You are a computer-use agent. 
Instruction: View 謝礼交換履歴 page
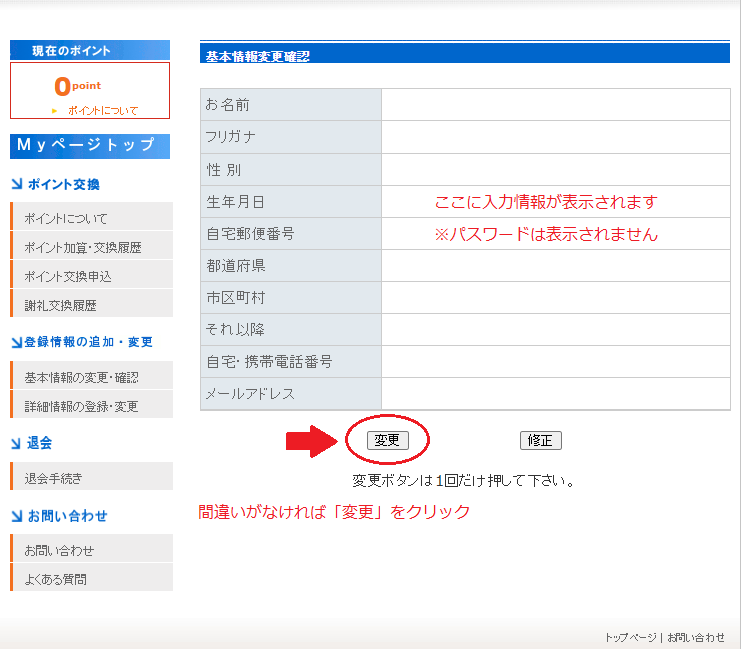92,305
